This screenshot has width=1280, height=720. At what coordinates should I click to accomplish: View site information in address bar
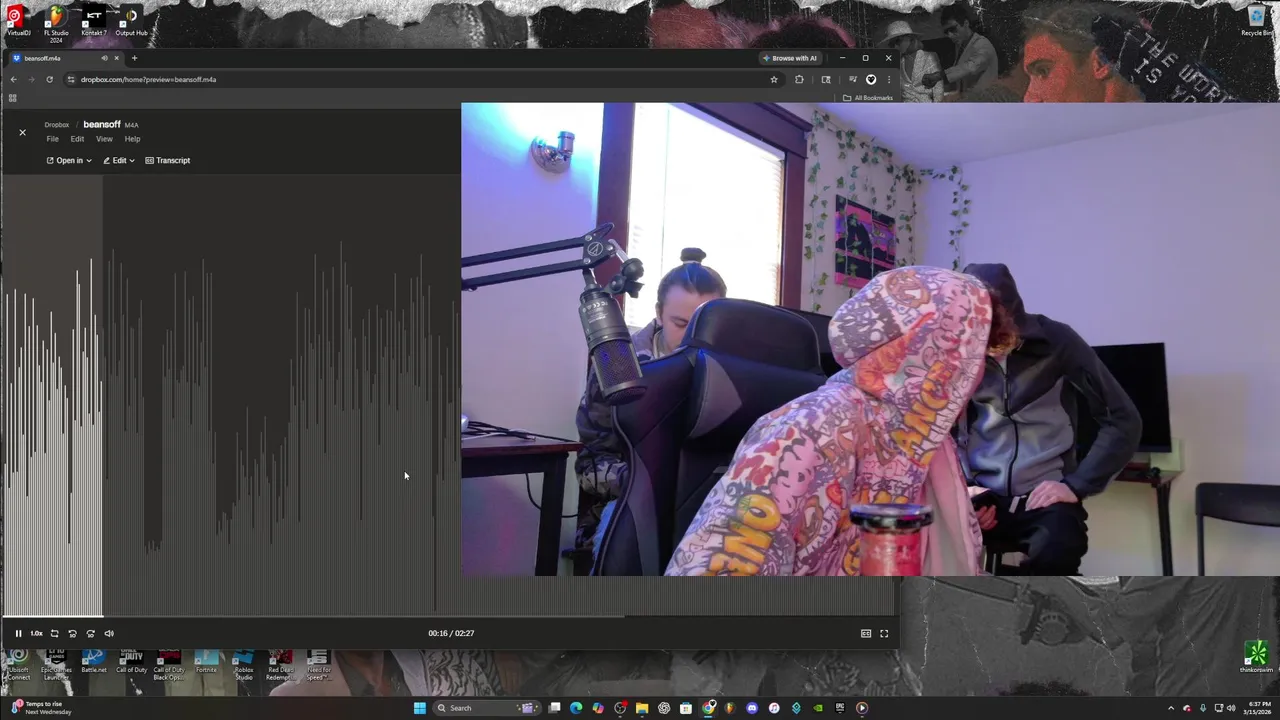[x=71, y=79]
